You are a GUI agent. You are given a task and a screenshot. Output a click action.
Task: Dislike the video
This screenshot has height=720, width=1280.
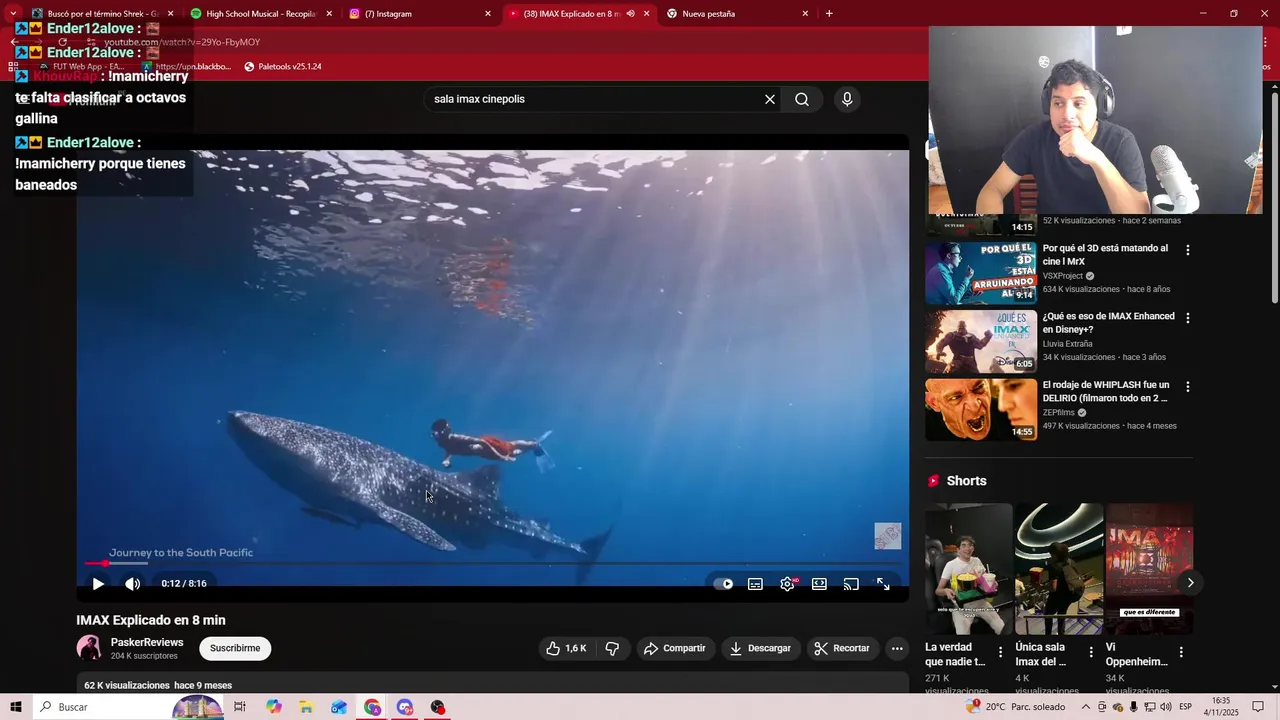coord(612,648)
